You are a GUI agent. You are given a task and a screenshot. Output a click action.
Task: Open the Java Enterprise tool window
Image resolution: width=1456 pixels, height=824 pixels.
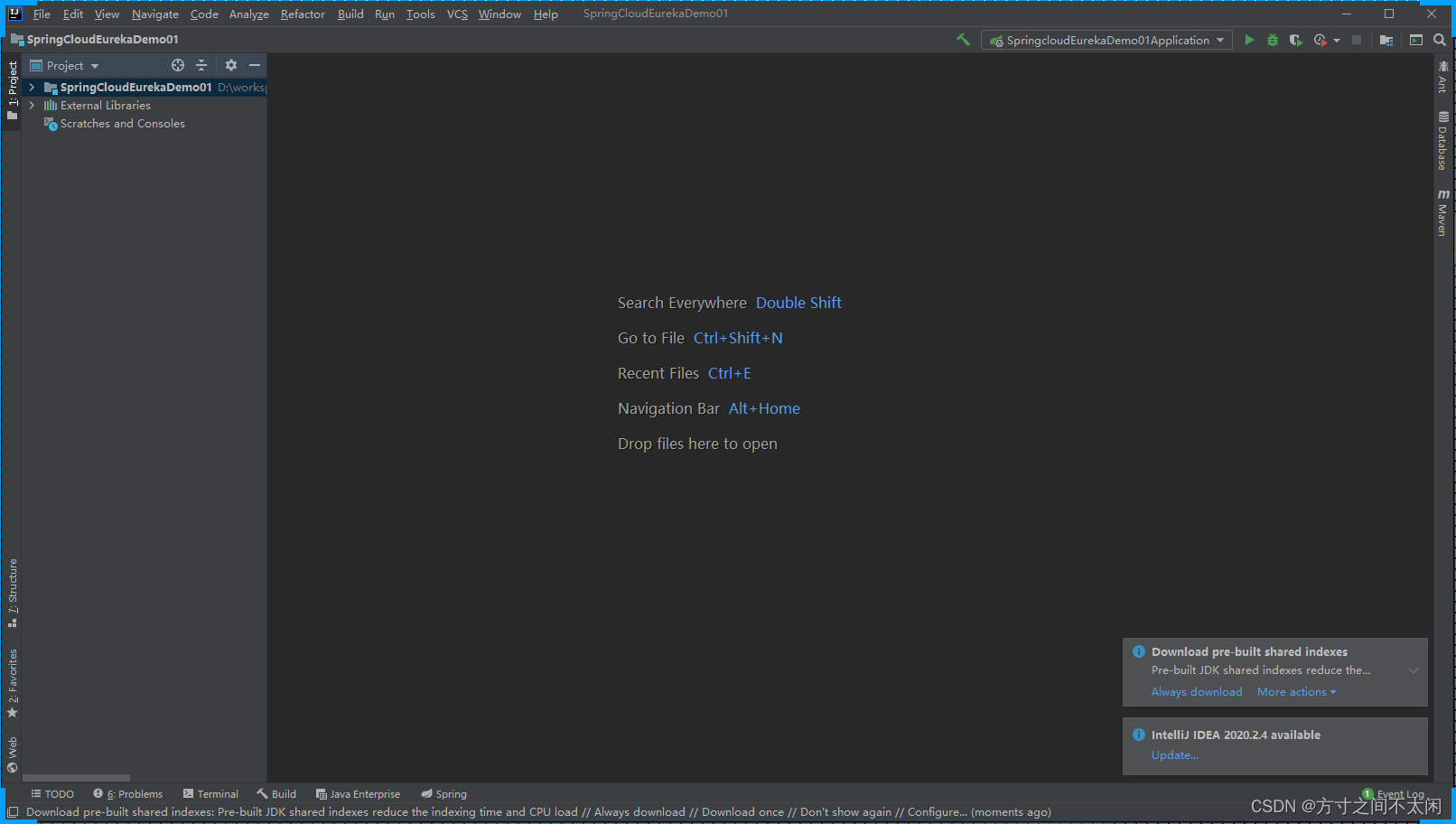[358, 794]
